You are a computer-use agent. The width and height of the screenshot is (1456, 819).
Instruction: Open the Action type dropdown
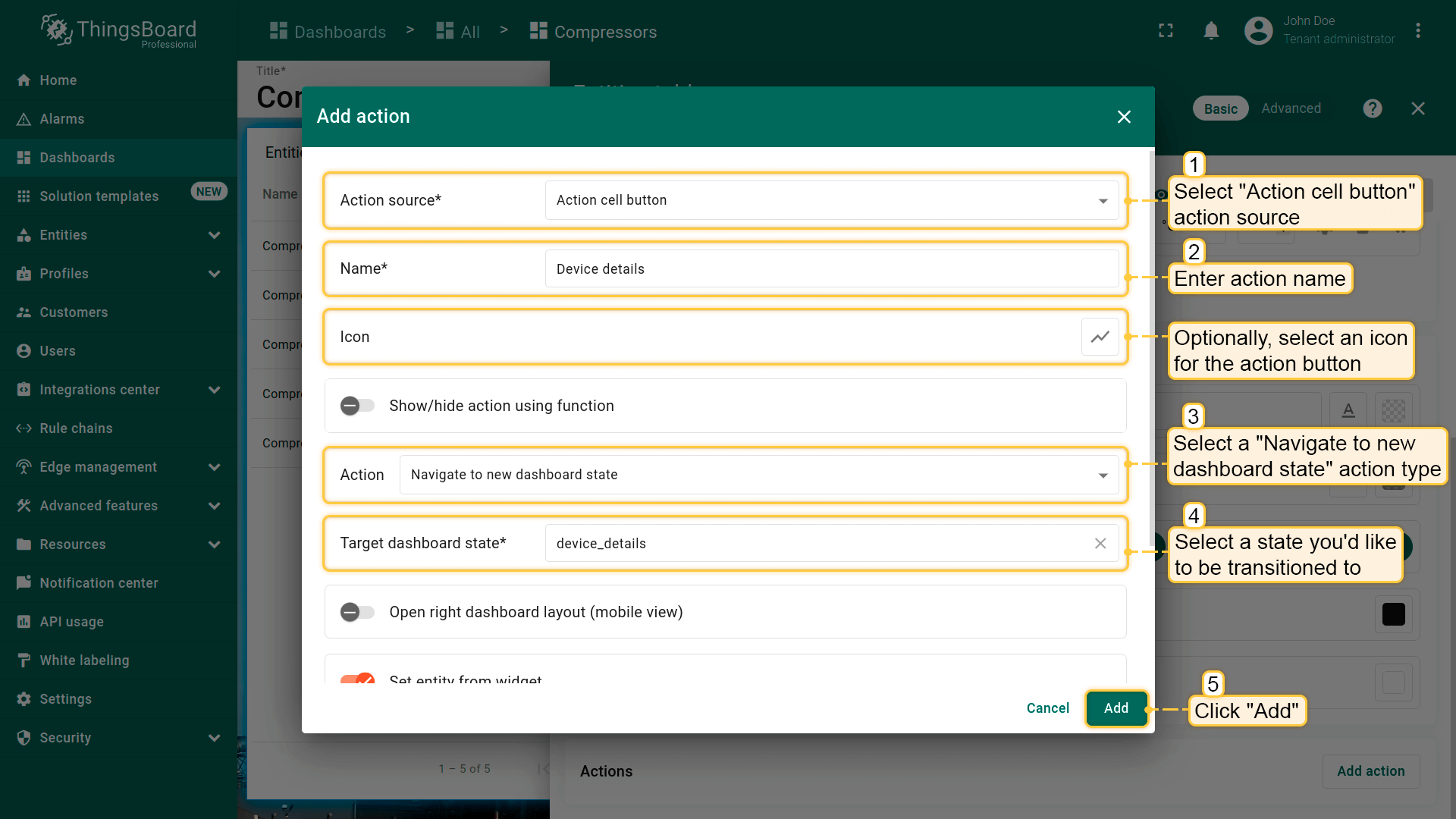(x=758, y=475)
